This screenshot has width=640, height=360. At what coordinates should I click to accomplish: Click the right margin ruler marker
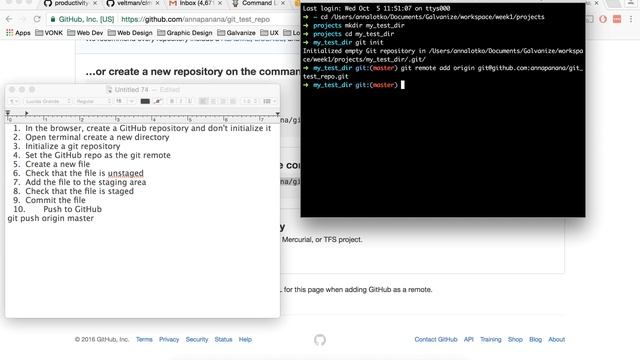[x=278, y=114]
